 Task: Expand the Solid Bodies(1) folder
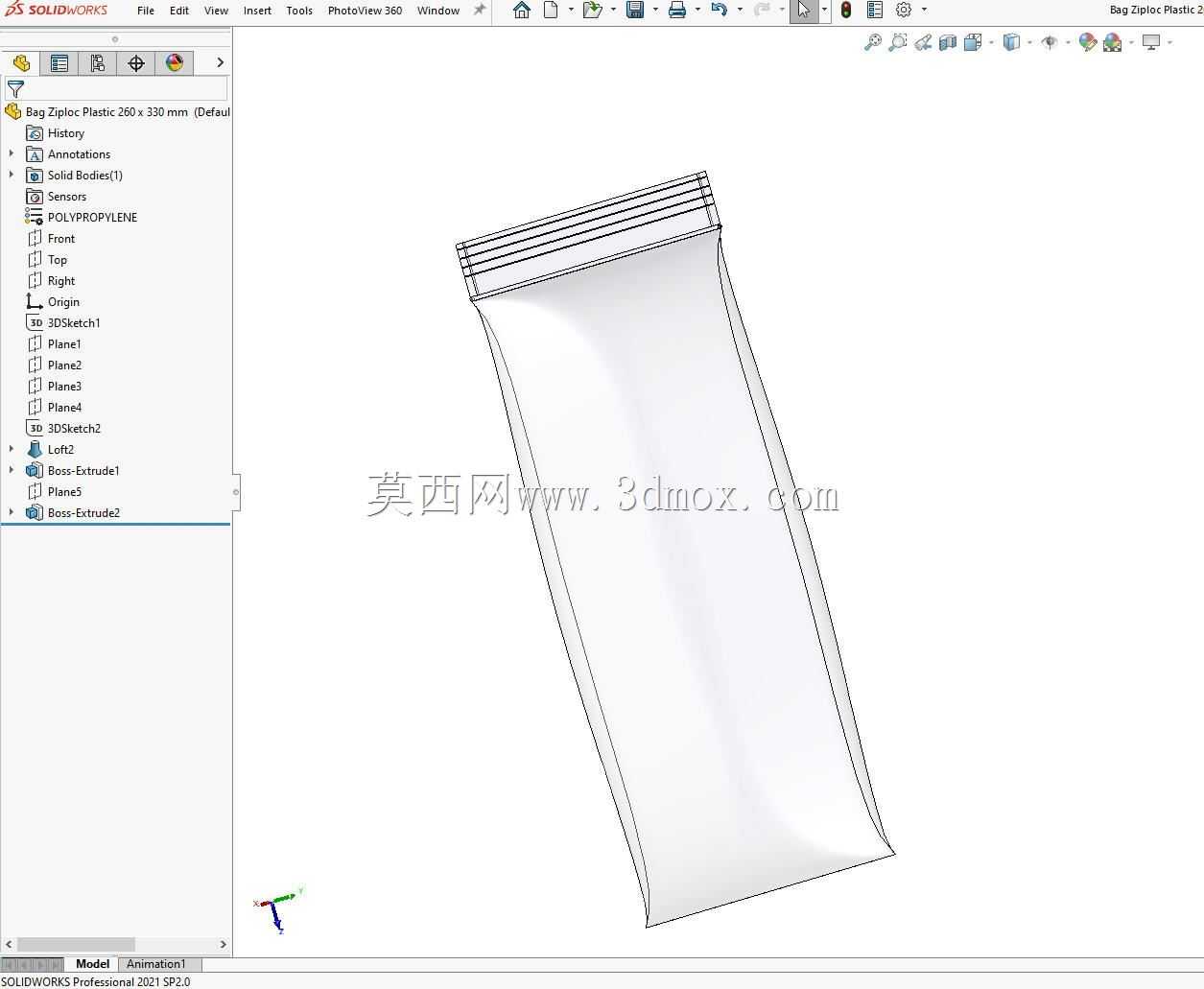point(12,175)
